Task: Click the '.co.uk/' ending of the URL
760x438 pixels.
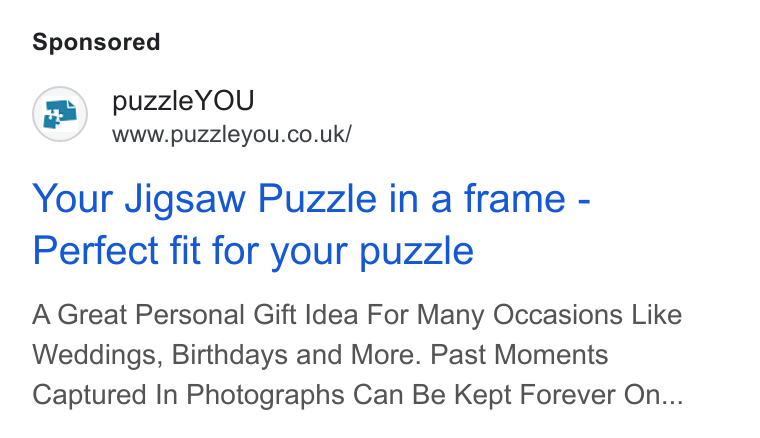Action: 317,135
